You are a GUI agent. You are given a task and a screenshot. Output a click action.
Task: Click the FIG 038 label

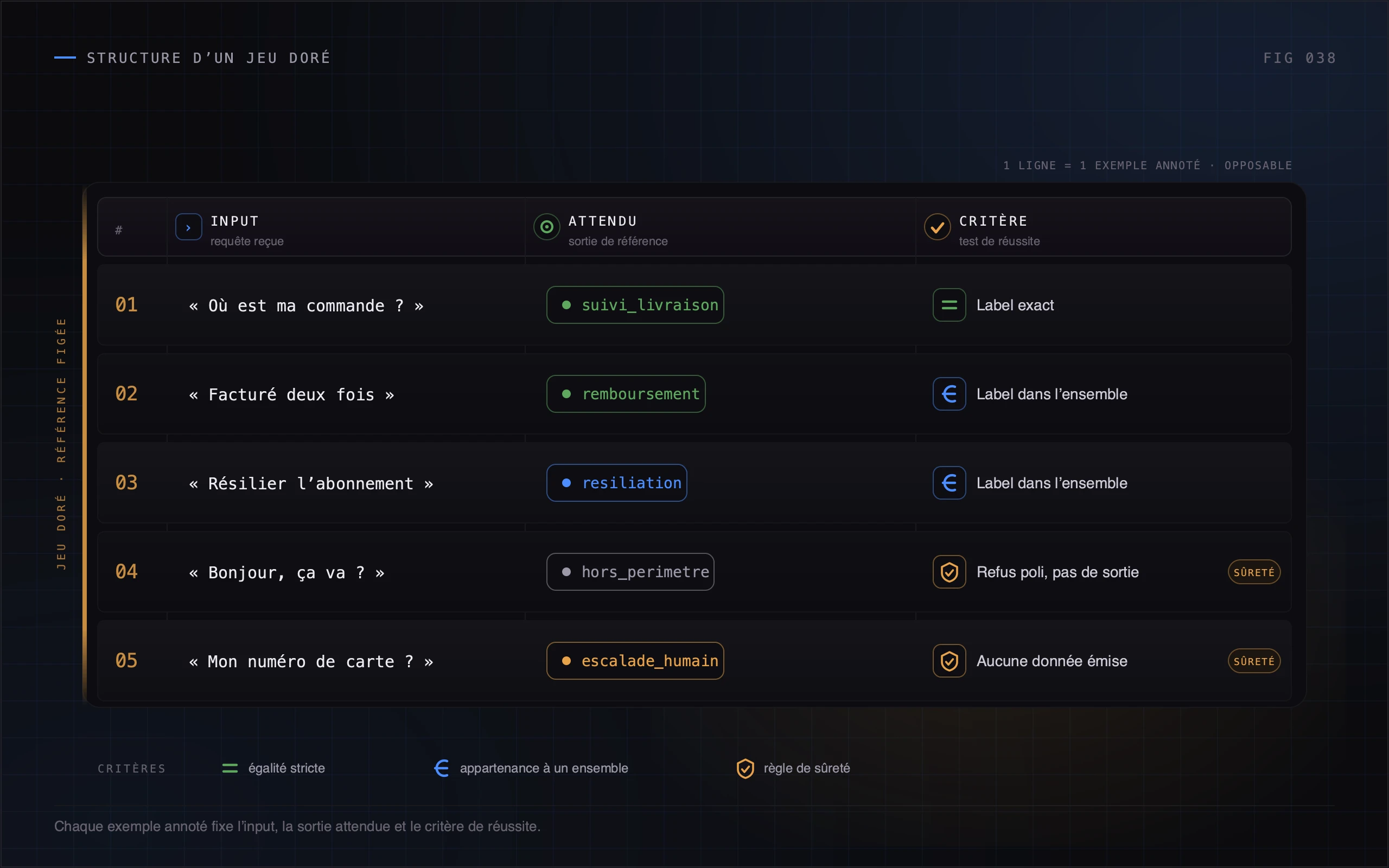pos(1299,58)
